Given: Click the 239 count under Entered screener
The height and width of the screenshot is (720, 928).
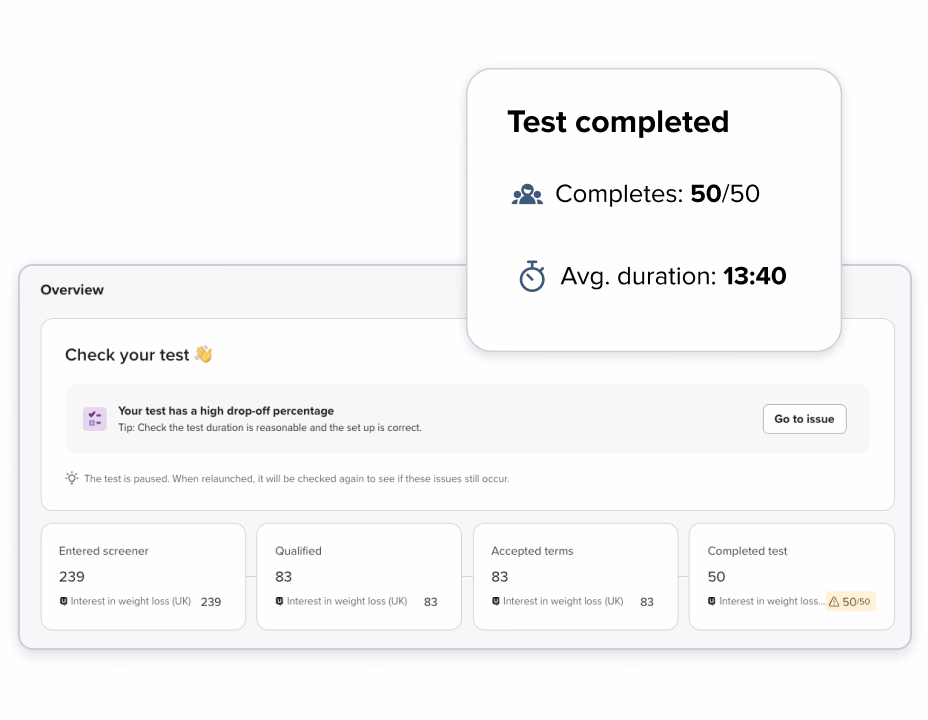Looking at the screenshot, I should pyautogui.click(x=72, y=576).
